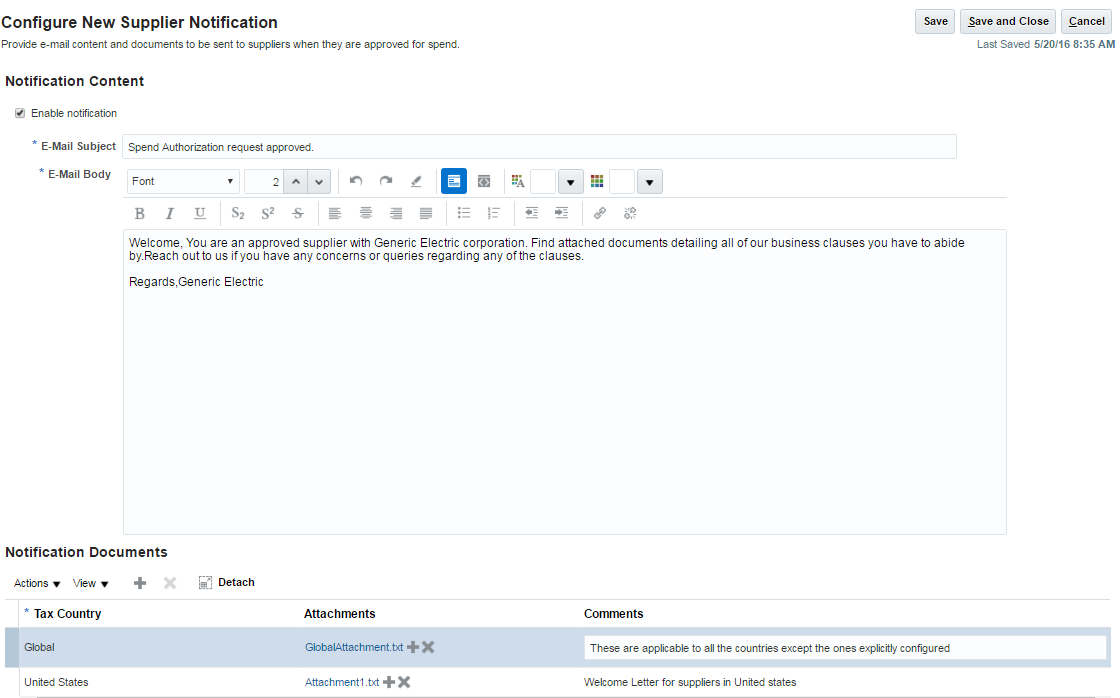The height and width of the screenshot is (698, 1120).
Task: Click inside the E-Mail Body text area
Action: 564,382
